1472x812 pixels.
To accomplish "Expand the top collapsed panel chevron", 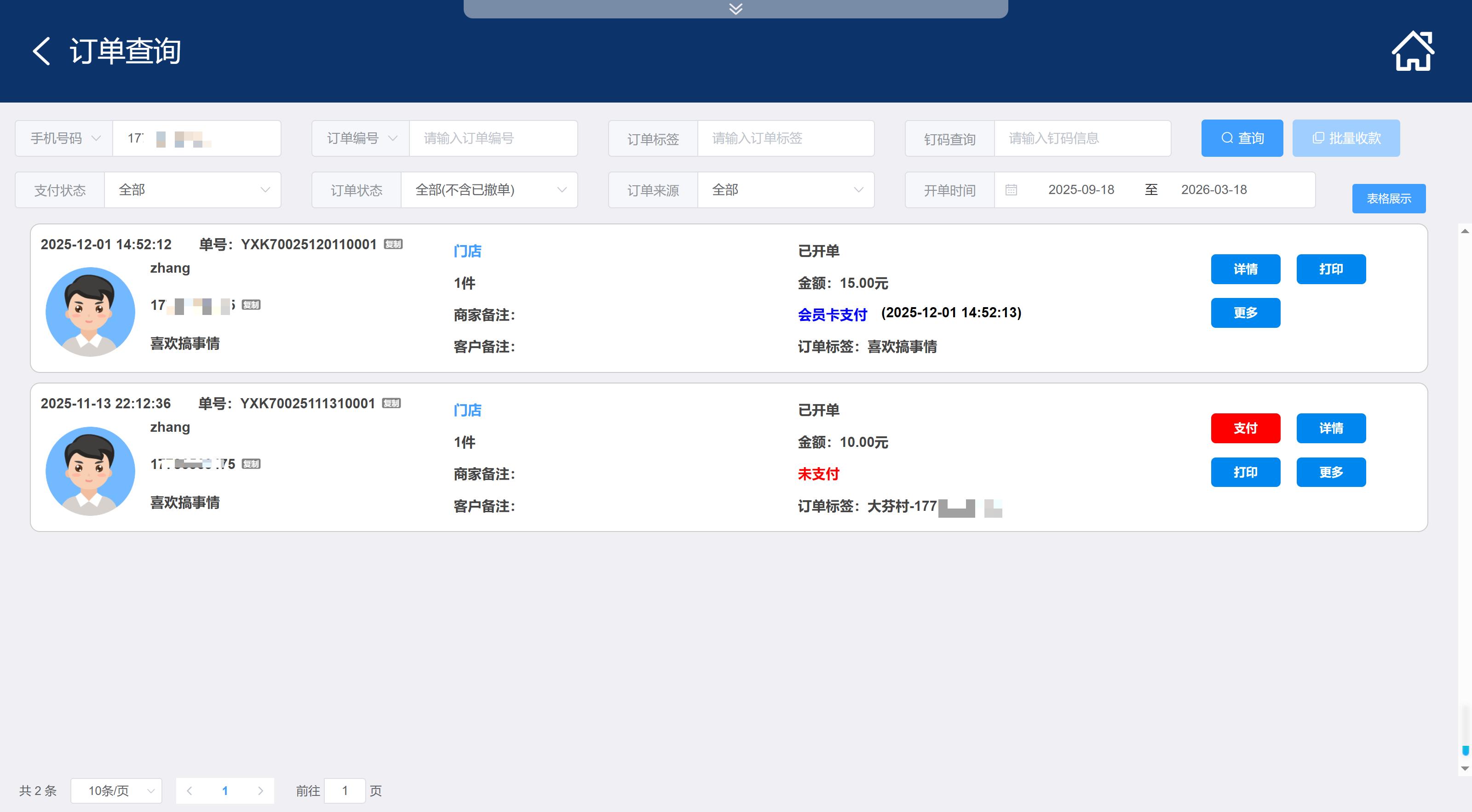I will coord(736,9).
